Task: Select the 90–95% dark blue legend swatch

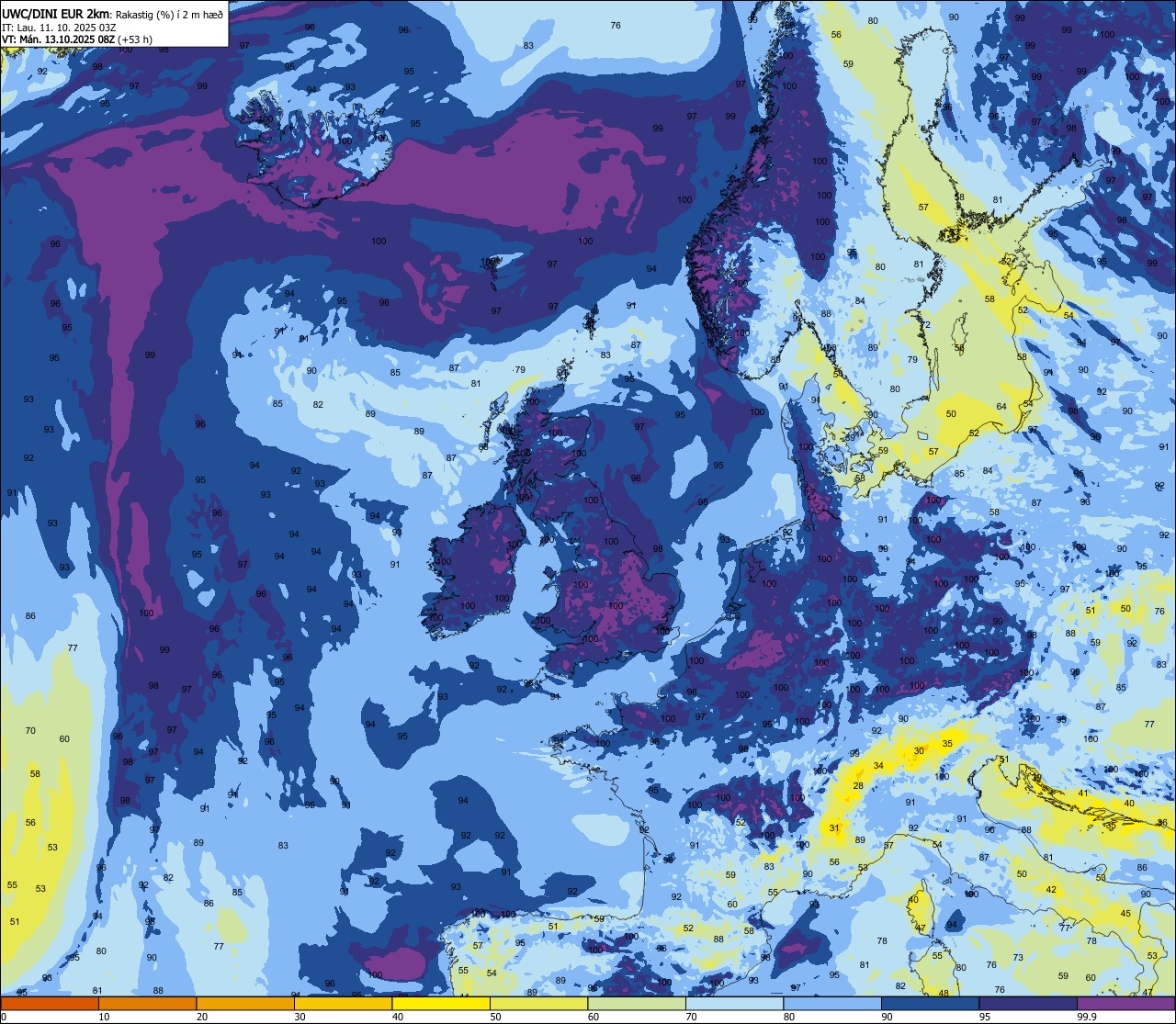Action: [x=930, y=1003]
